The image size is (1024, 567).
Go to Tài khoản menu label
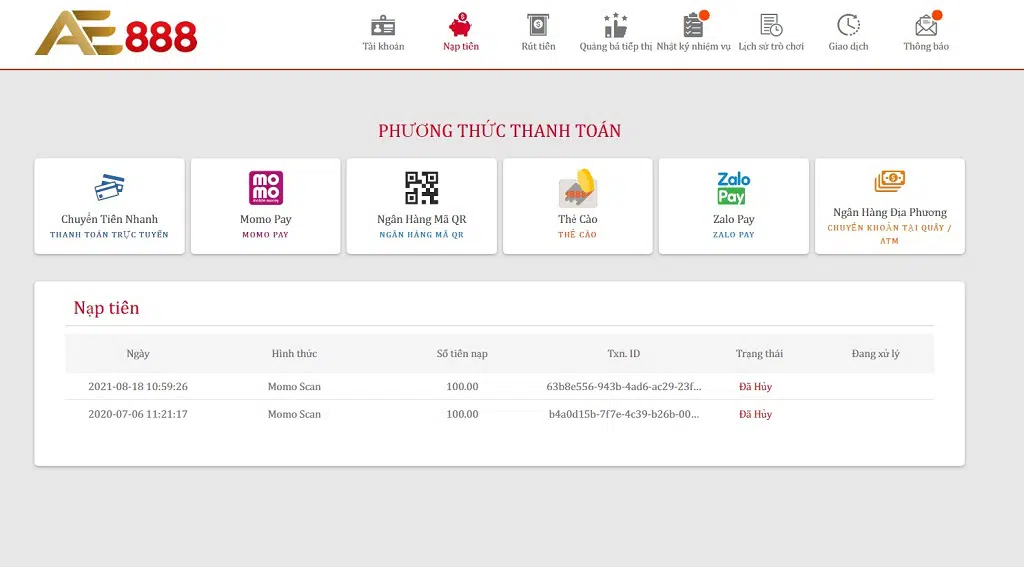(x=383, y=46)
